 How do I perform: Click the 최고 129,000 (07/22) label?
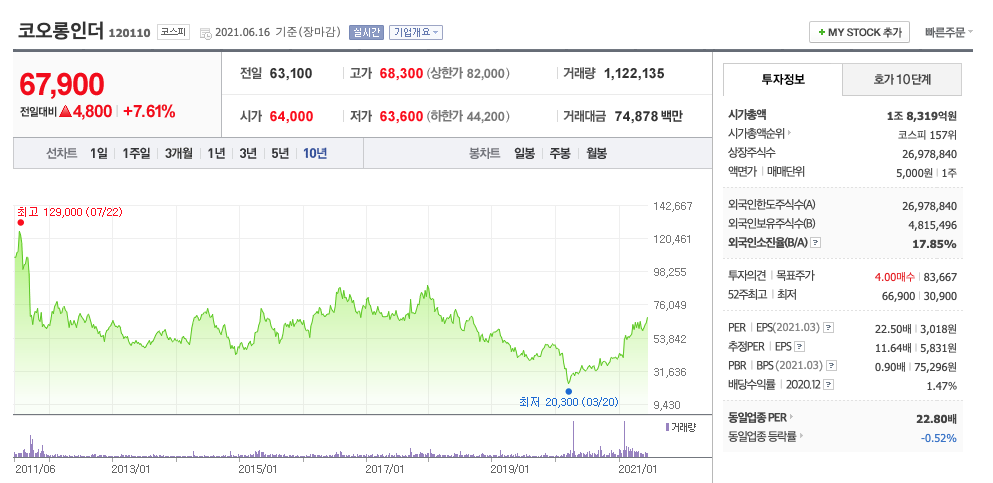coord(70,211)
